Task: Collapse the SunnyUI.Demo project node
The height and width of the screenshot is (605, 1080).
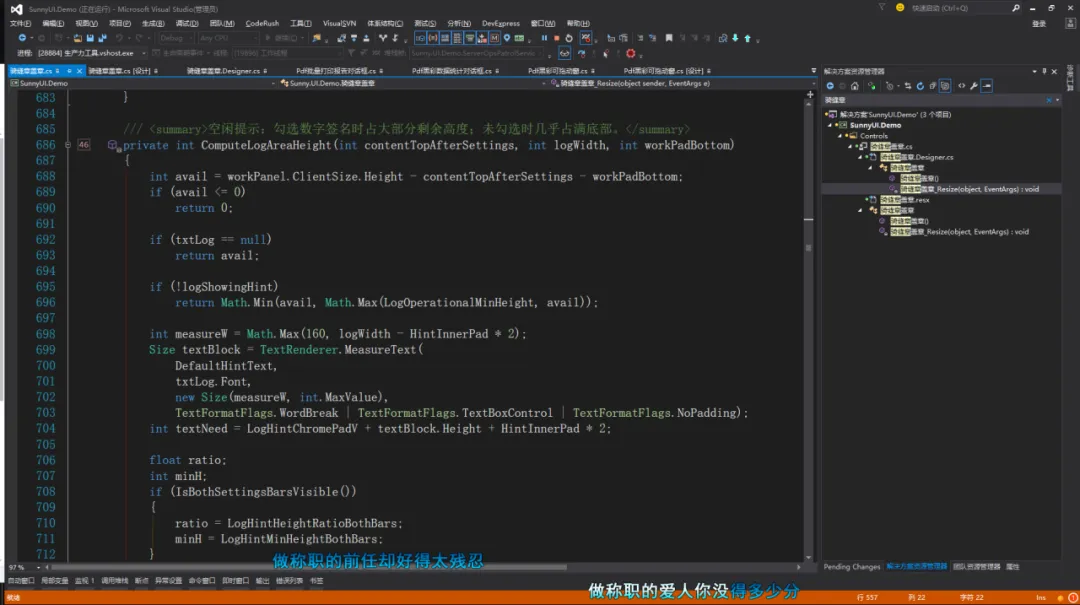Action: pyautogui.click(x=830, y=125)
